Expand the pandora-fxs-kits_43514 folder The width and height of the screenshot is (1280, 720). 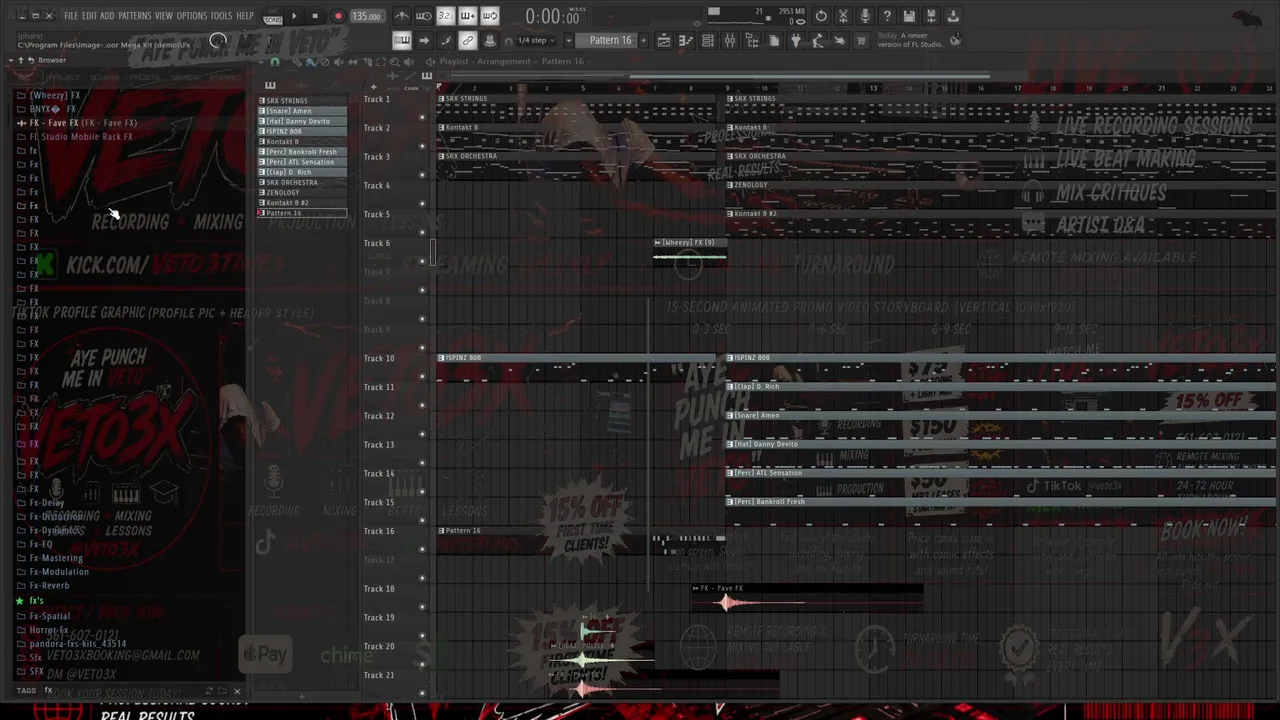77,644
